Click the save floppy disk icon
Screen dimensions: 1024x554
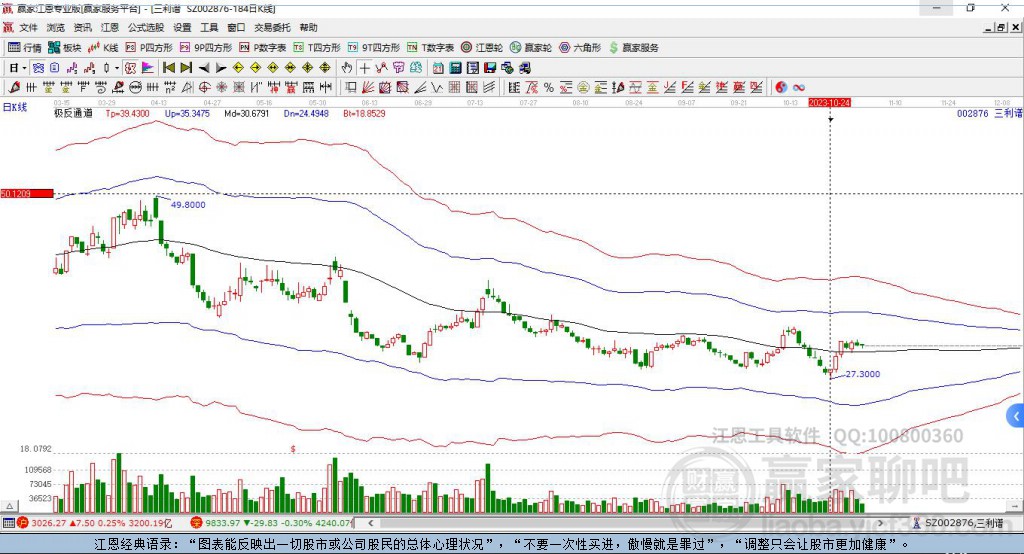[x=490, y=68]
